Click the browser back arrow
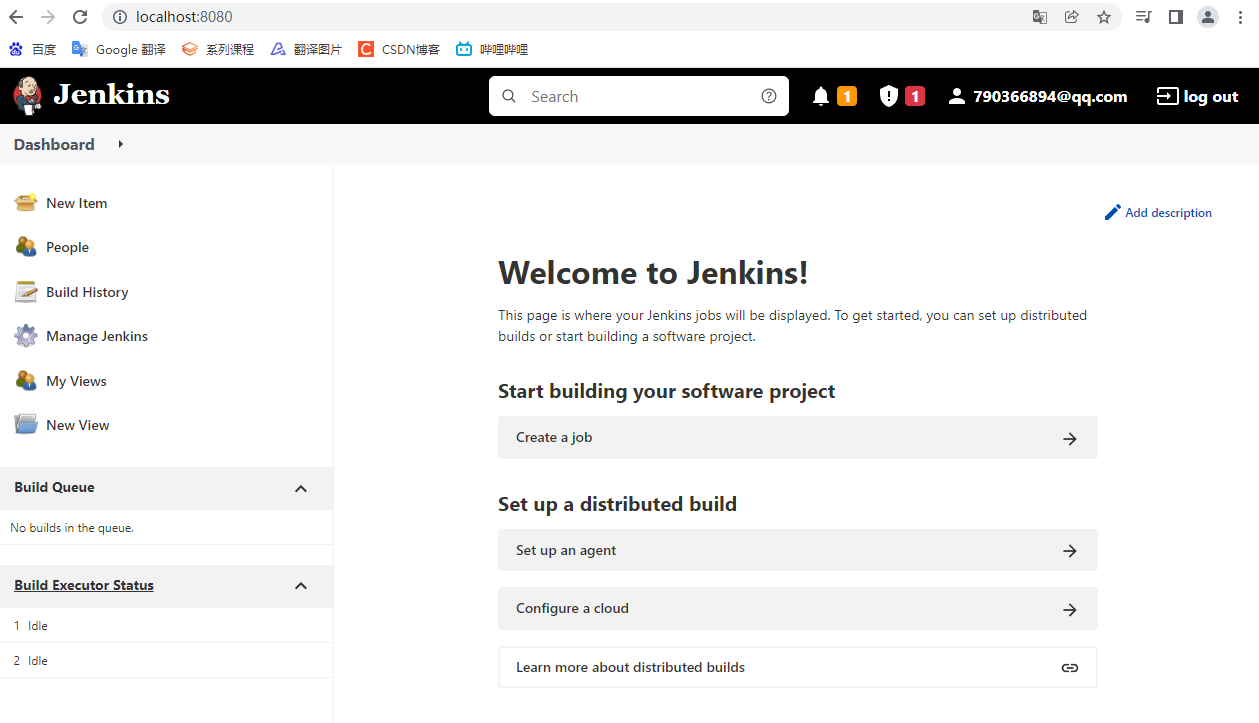Screen dimensions: 1259x723 point(16,17)
